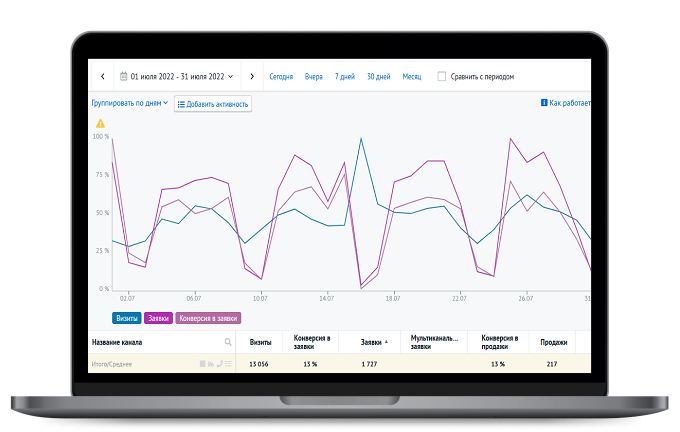Toggle the Конверсия в заявки legend chip
The image size is (680, 432).
[x=208, y=318]
